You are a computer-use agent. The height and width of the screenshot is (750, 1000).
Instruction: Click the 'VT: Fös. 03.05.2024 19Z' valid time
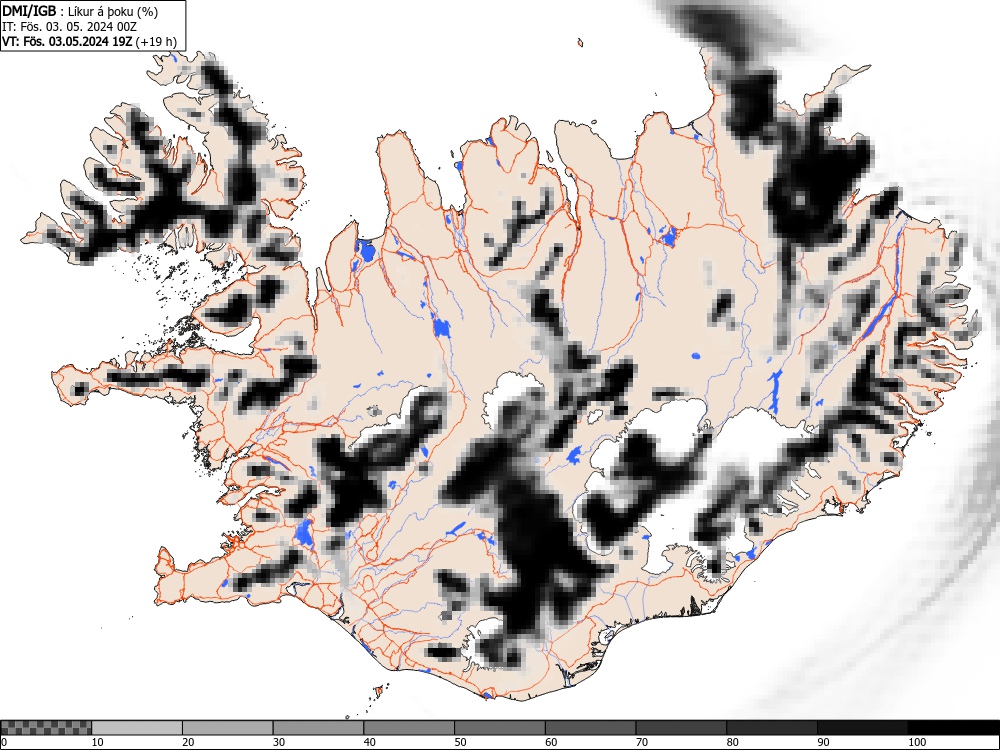click(67, 41)
